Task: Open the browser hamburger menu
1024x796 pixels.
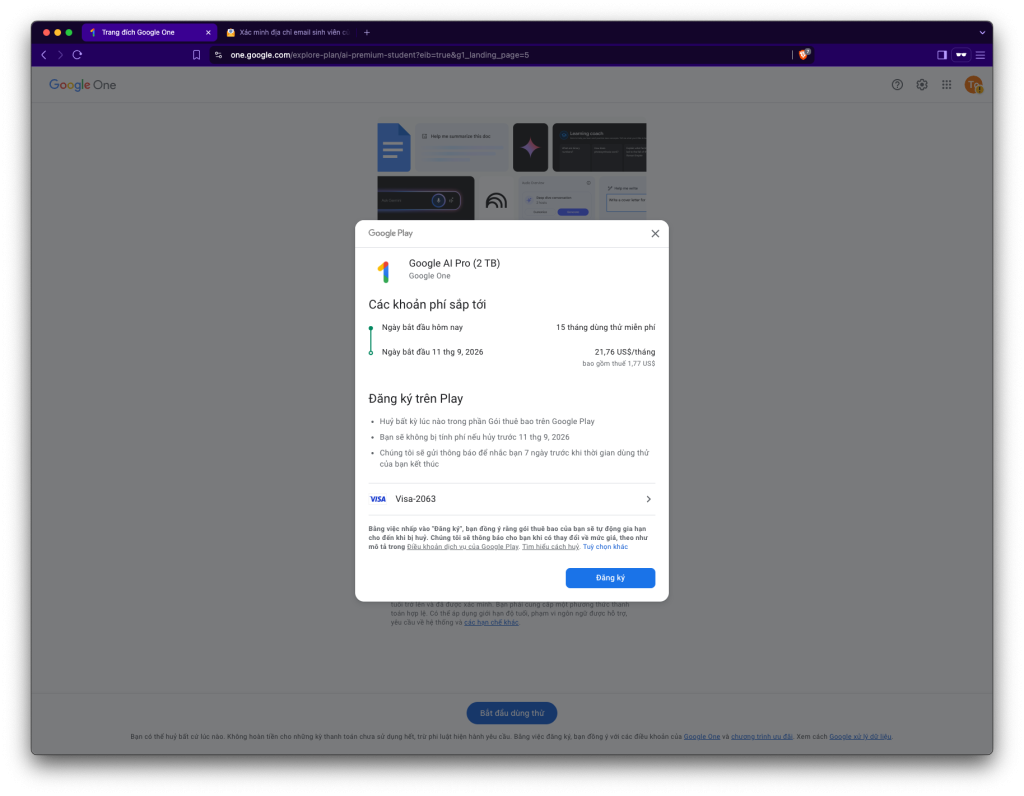Action: 980,55
